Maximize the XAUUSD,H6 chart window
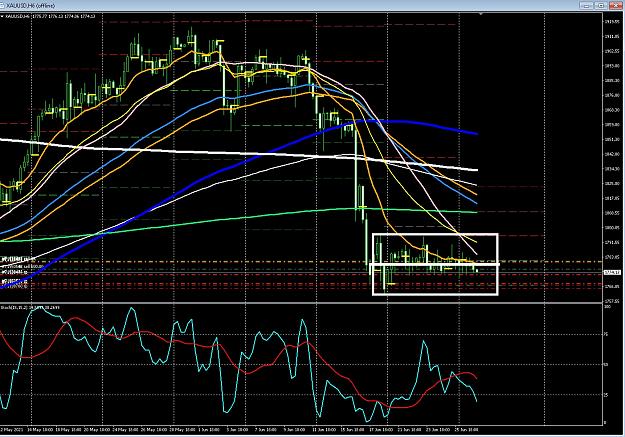 click(601, 5)
